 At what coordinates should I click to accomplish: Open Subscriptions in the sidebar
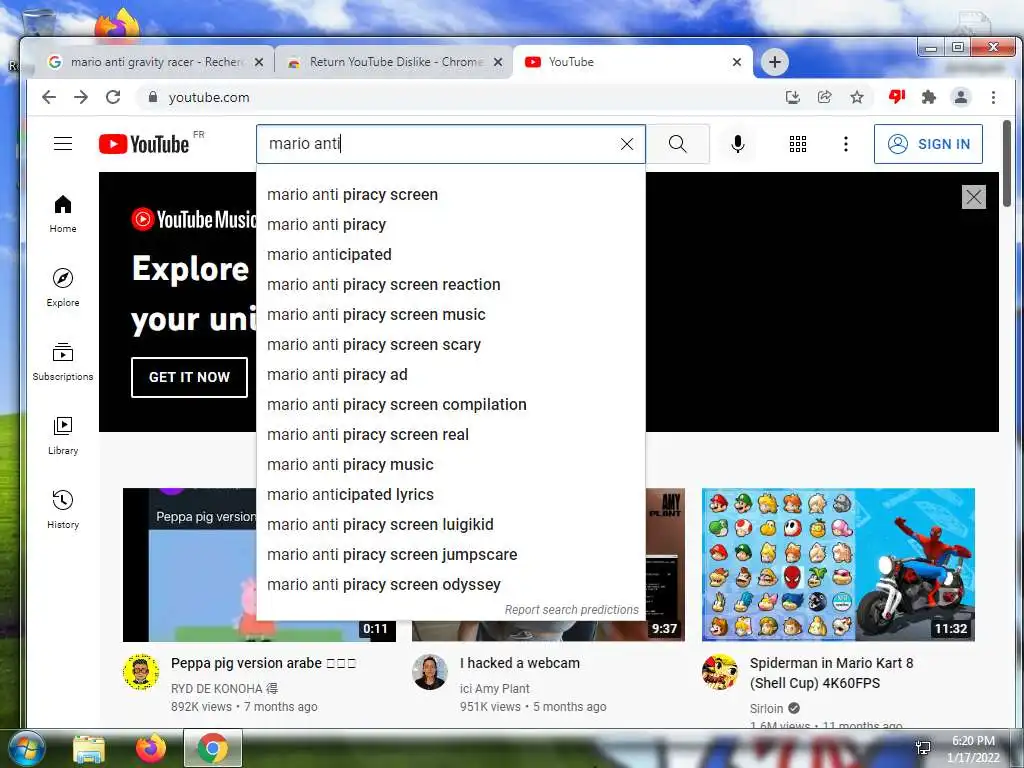[63, 362]
